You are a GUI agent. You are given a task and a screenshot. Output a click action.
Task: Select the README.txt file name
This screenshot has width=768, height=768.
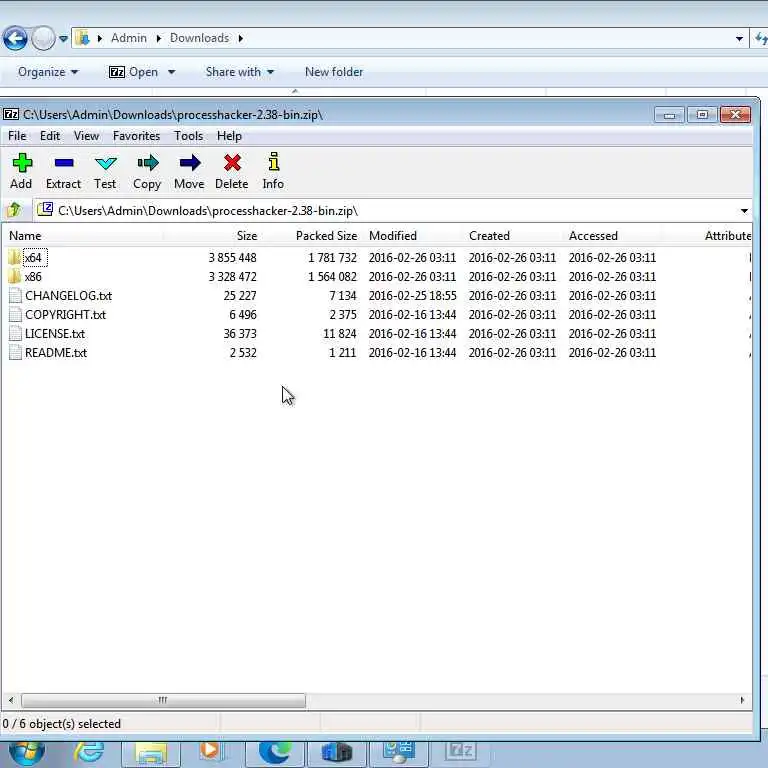pyautogui.click(x=56, y=353)
